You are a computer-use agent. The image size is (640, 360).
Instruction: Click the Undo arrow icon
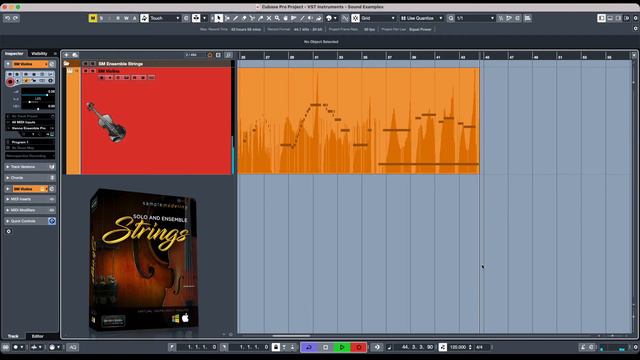[x=7, y=18]
